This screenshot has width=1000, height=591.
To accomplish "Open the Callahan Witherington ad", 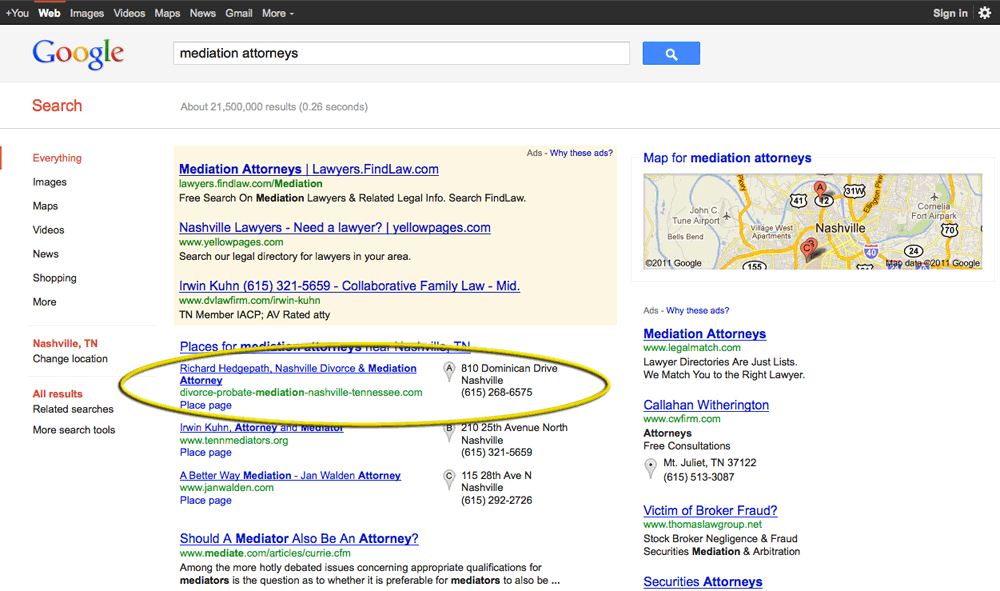I will 706,405.
